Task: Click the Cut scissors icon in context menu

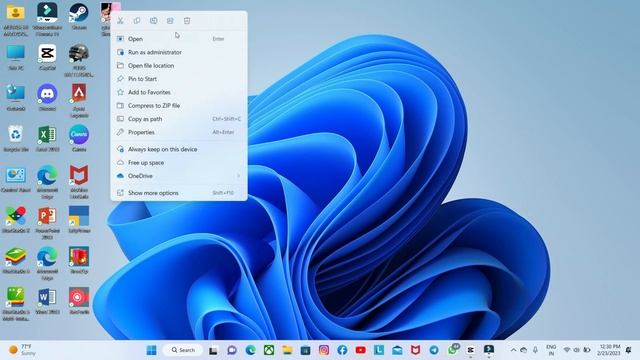Action: [120, 21]
